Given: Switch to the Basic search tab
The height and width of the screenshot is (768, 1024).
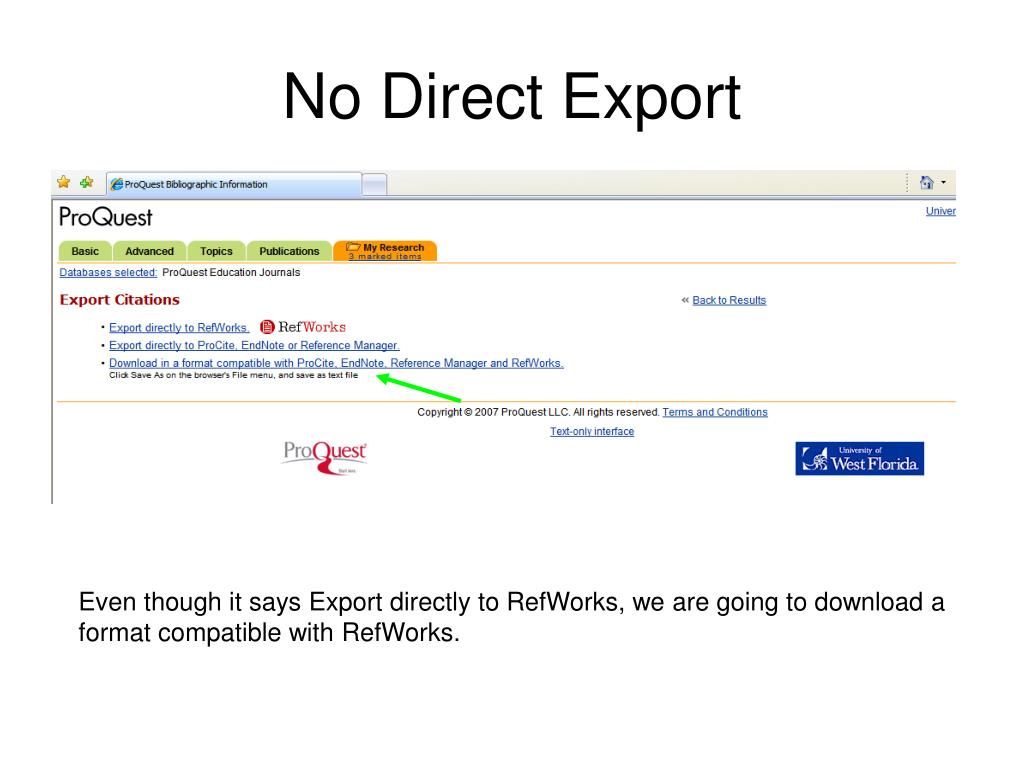Looking at the screenshot, I should tap(85, 251).
